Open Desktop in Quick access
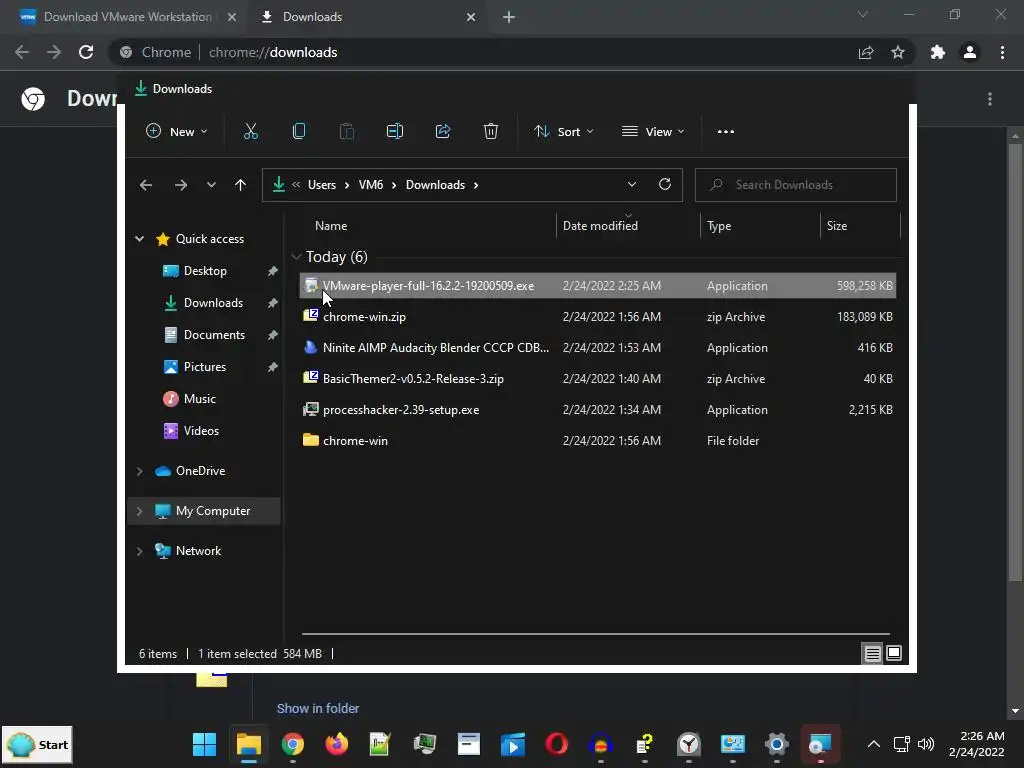This screenshot has height=768, width=1024. (205, 271)
